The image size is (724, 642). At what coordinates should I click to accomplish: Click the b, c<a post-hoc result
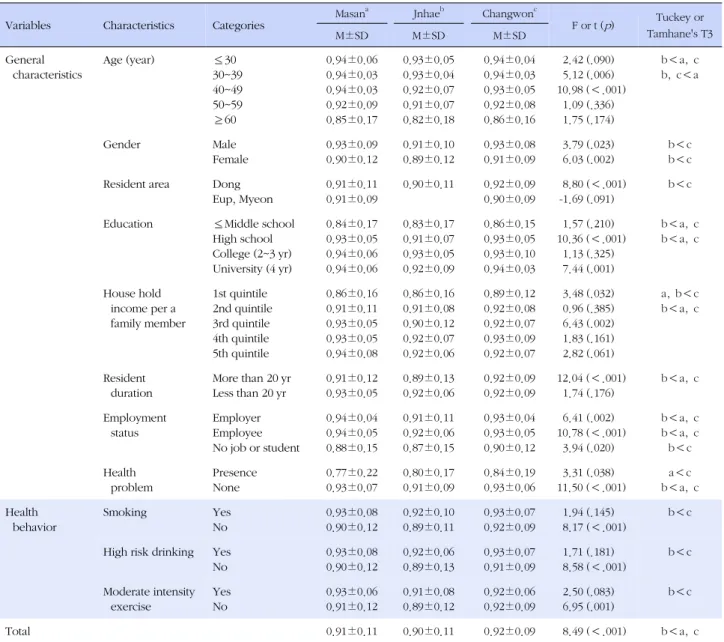click(680, 75)
